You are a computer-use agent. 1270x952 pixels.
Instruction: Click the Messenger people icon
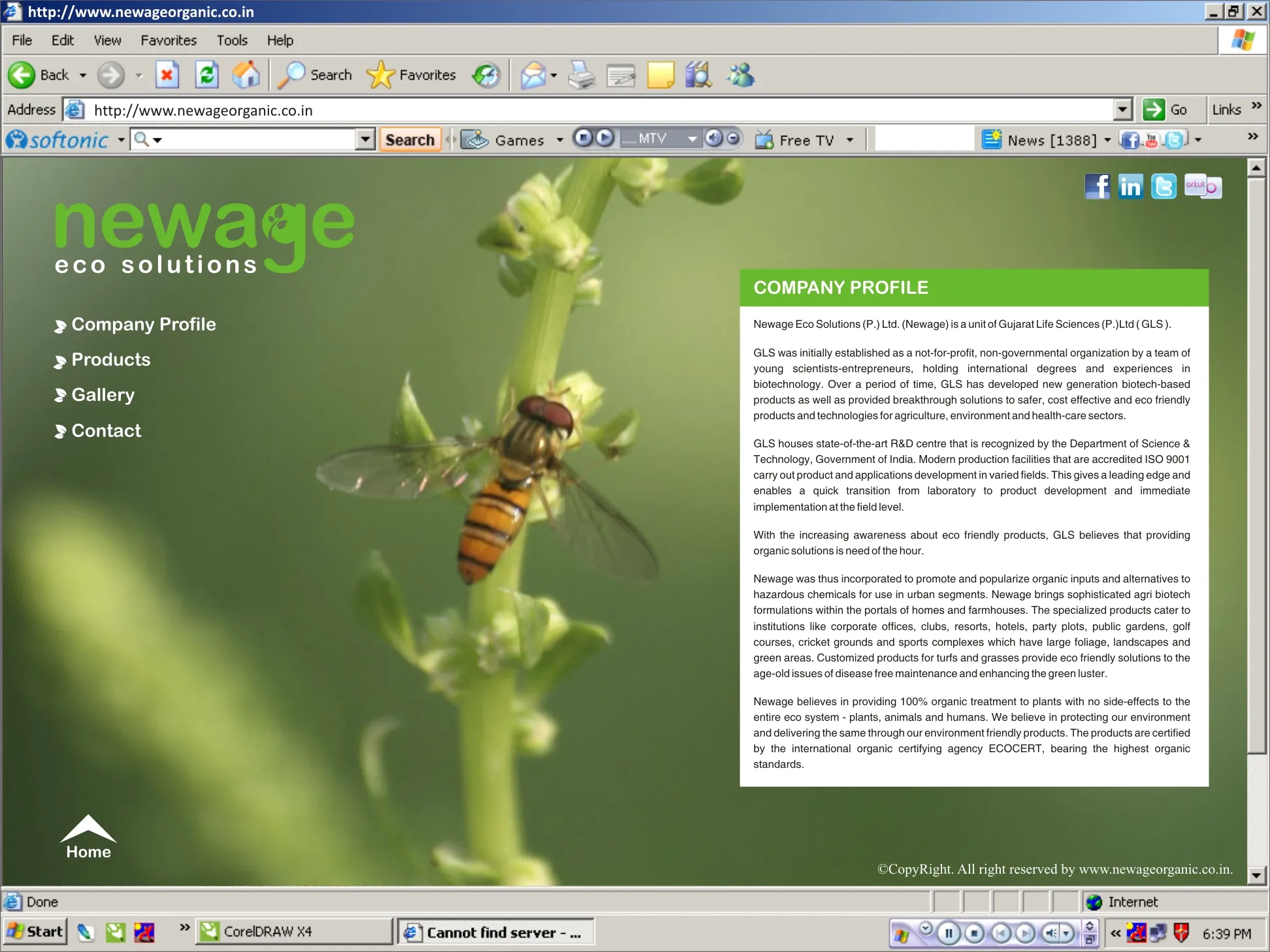click(741, 75)
